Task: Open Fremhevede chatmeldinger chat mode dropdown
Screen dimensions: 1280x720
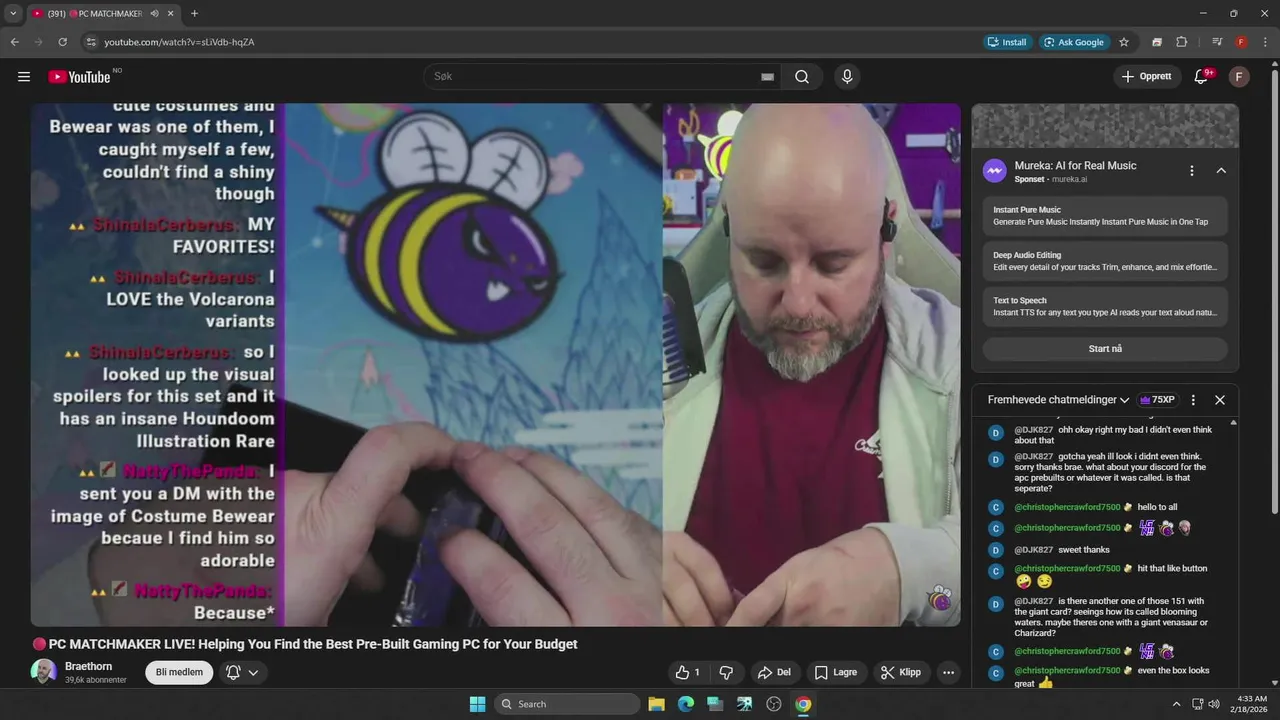Action: pos(1058,400)
